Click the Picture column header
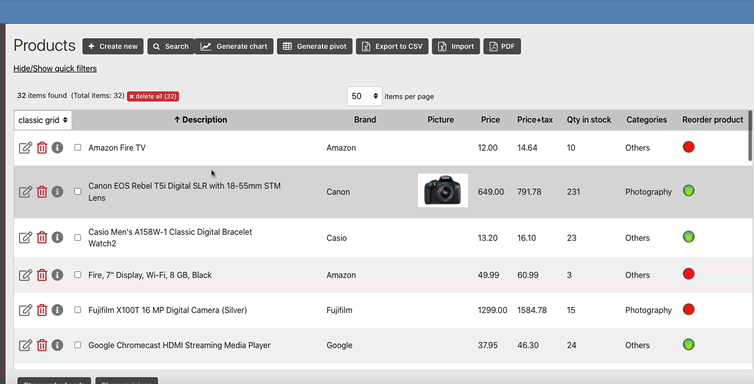 [440, 120]
